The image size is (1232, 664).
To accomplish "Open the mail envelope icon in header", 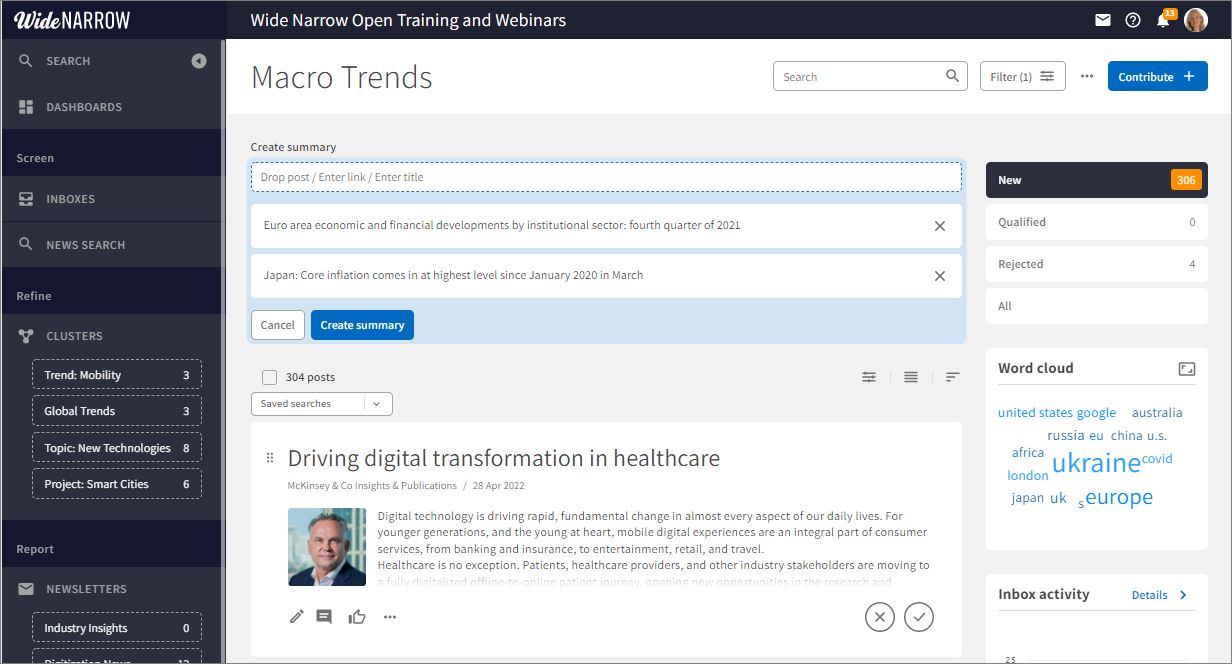I will (x=1103, y=20).
